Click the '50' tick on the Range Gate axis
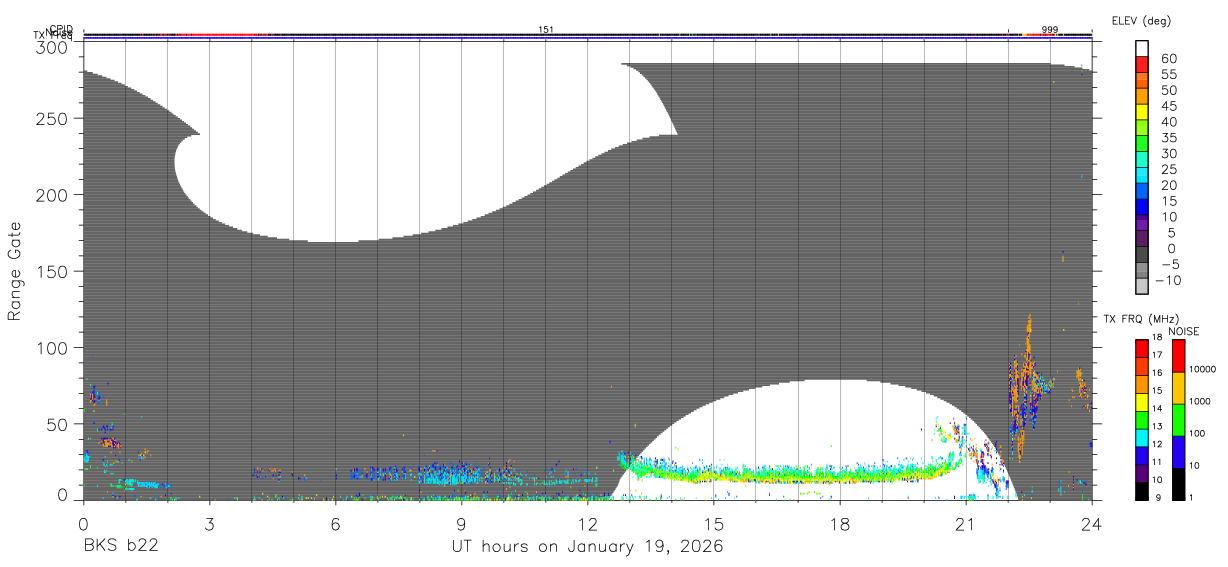The image size is (1228, 567). pos(59,424)
